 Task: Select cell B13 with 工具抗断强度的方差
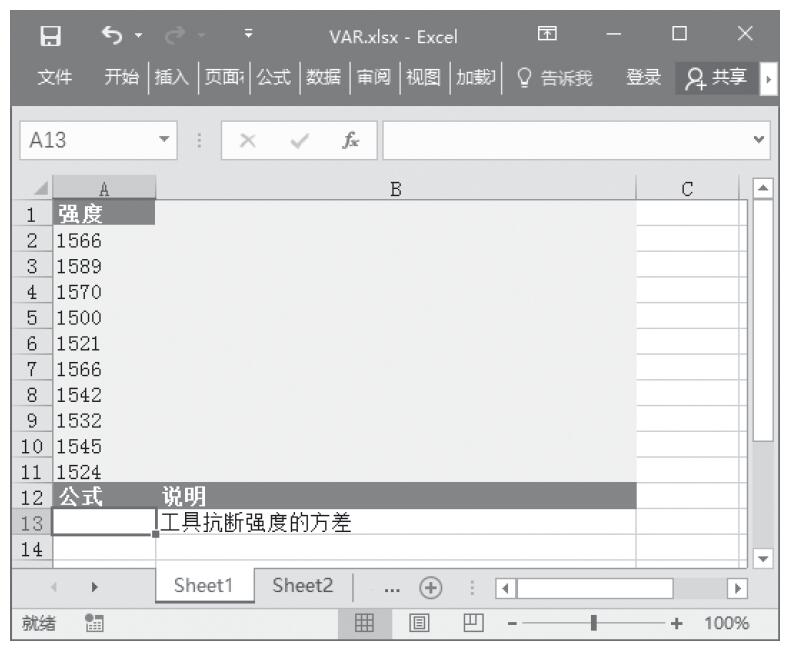click(x=395, y=522)
